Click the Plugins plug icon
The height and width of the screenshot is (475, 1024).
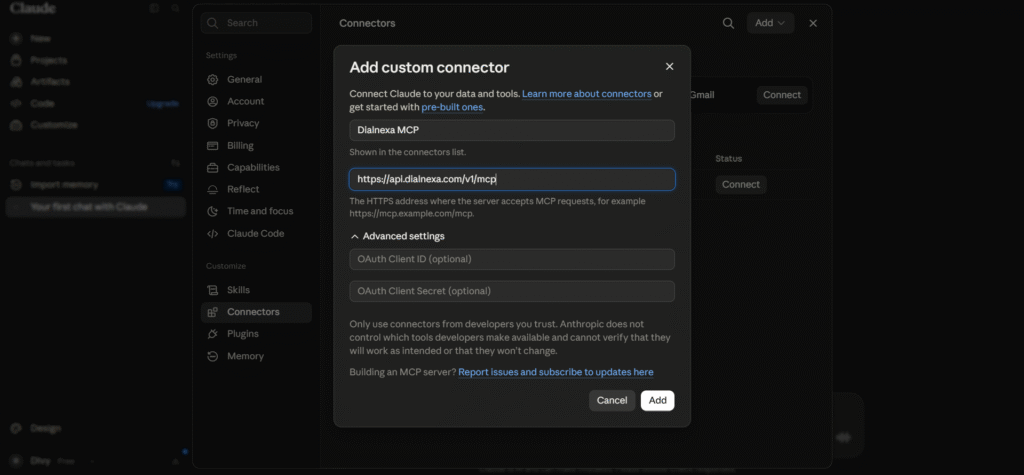pos(212,334)
